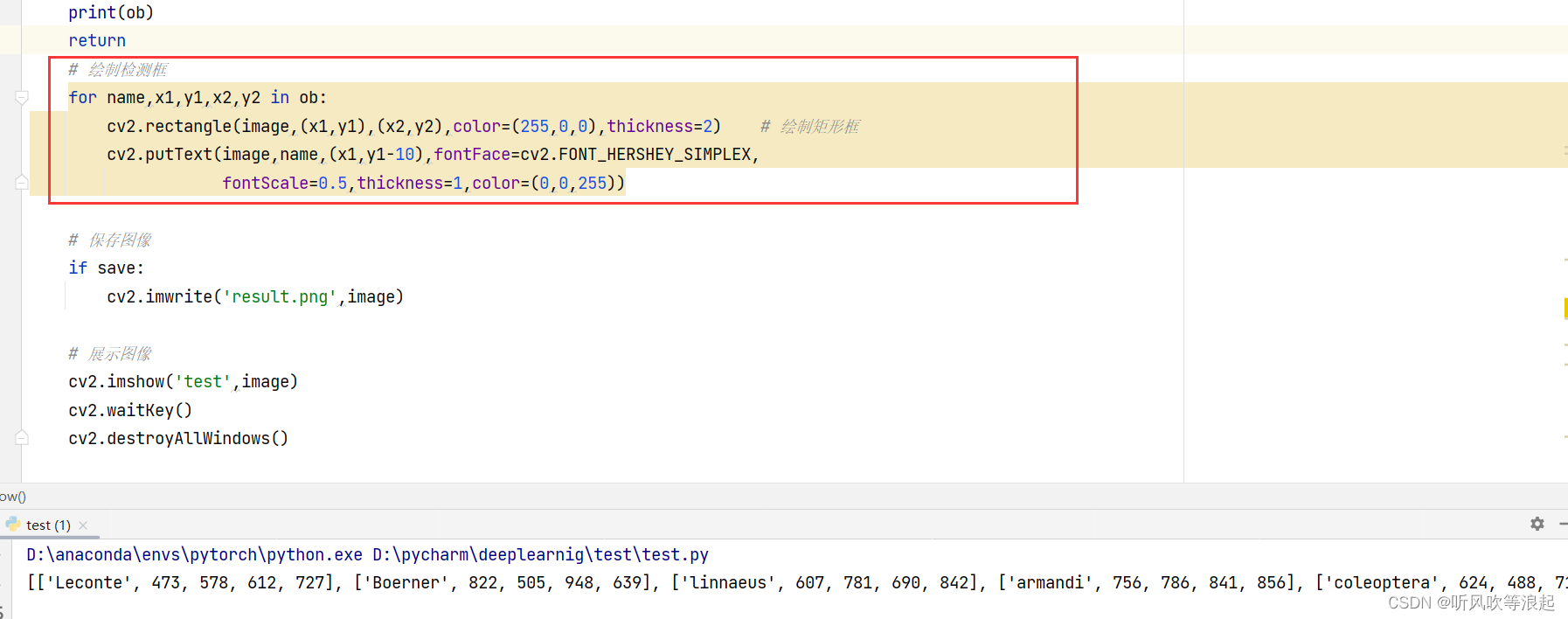Click 'result.png' string in code

(x=280, y=297)
